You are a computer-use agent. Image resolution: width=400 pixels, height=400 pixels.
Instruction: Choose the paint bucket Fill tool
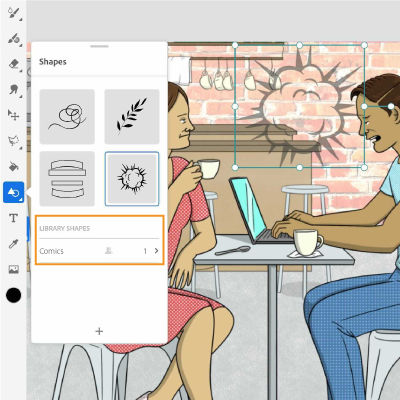tap(14, 166)
